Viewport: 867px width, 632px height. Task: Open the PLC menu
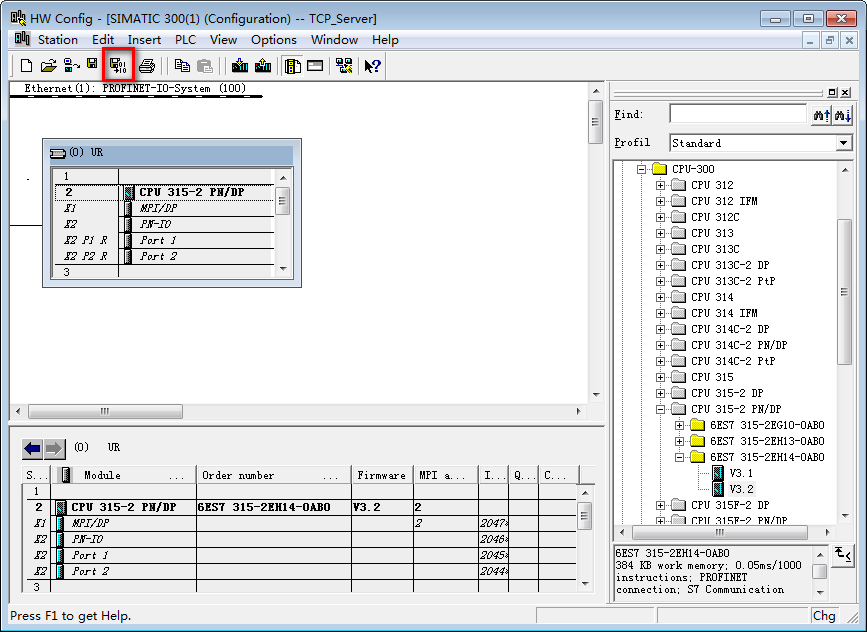click(185, 40)
